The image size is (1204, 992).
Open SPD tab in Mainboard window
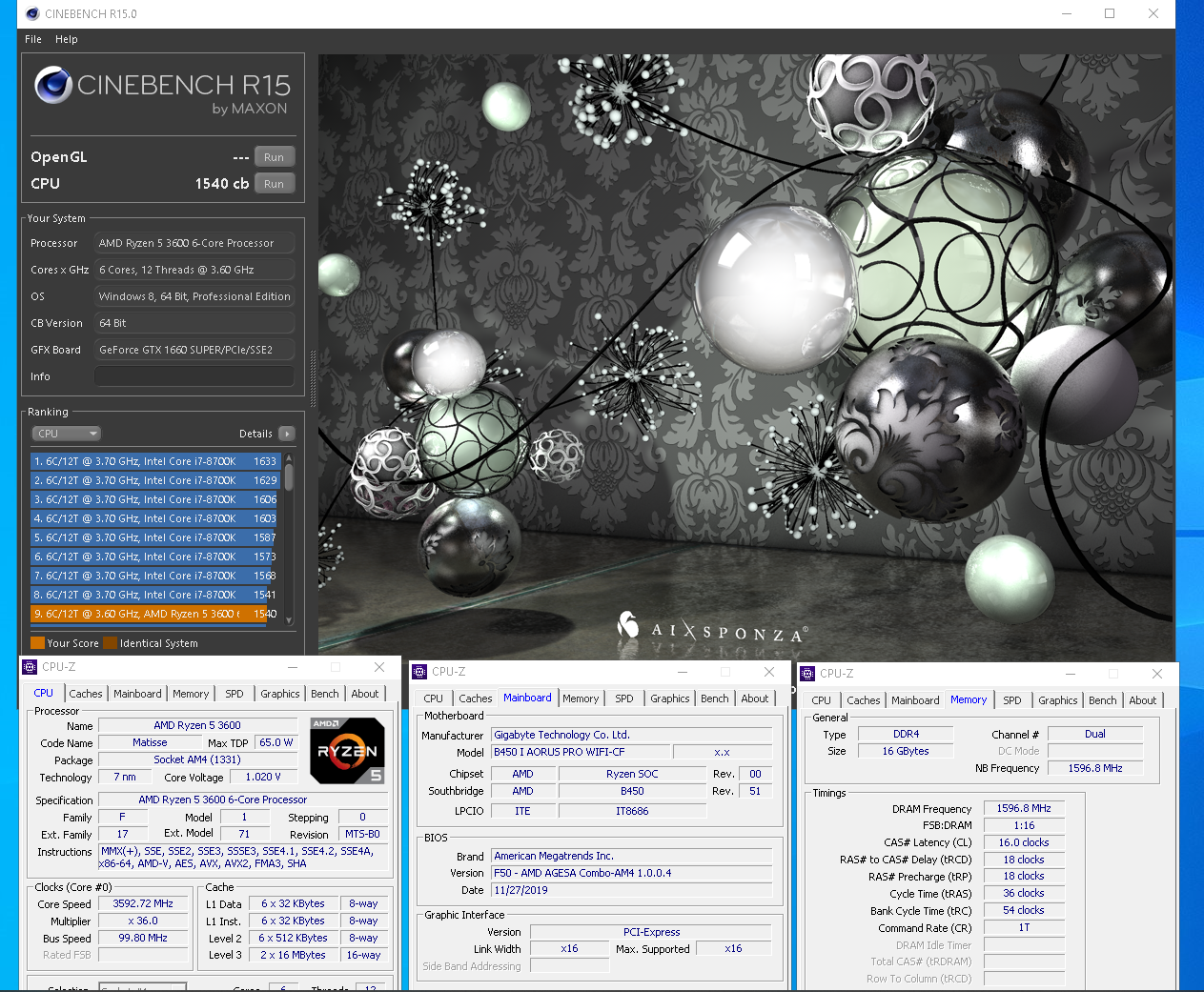(x=624, y=698)
